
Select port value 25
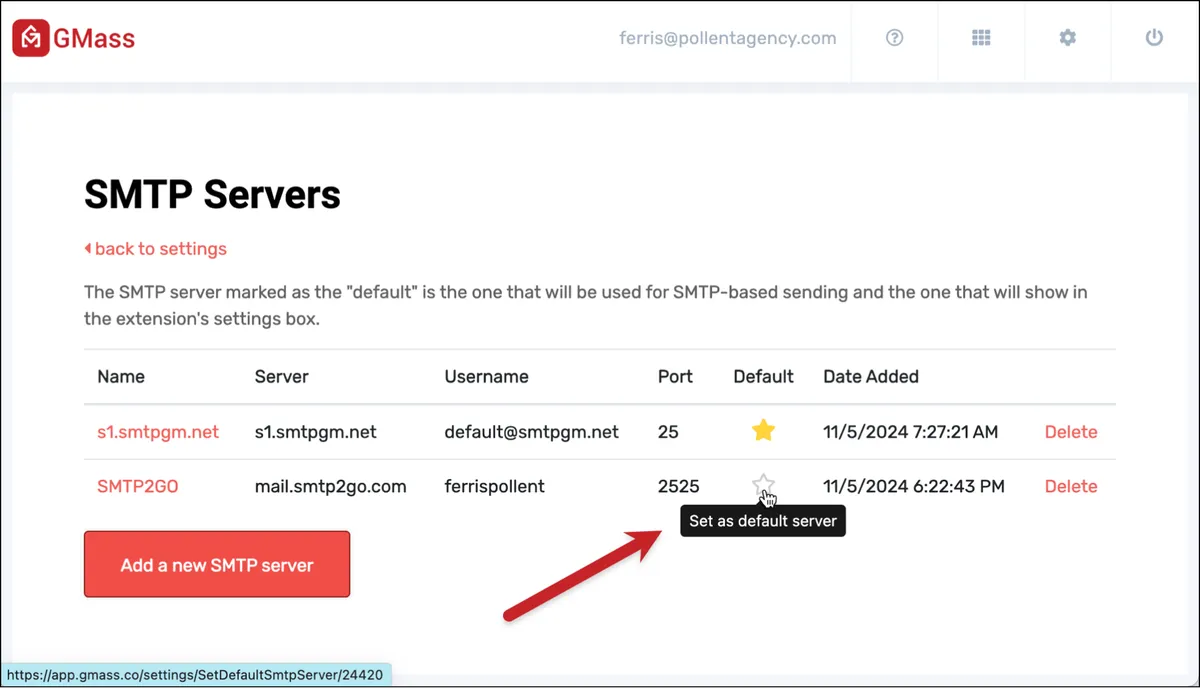click(x=668, y=432)
